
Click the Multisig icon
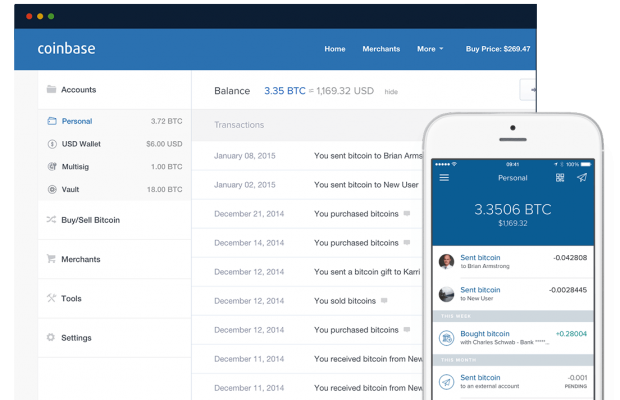[52, 166]
